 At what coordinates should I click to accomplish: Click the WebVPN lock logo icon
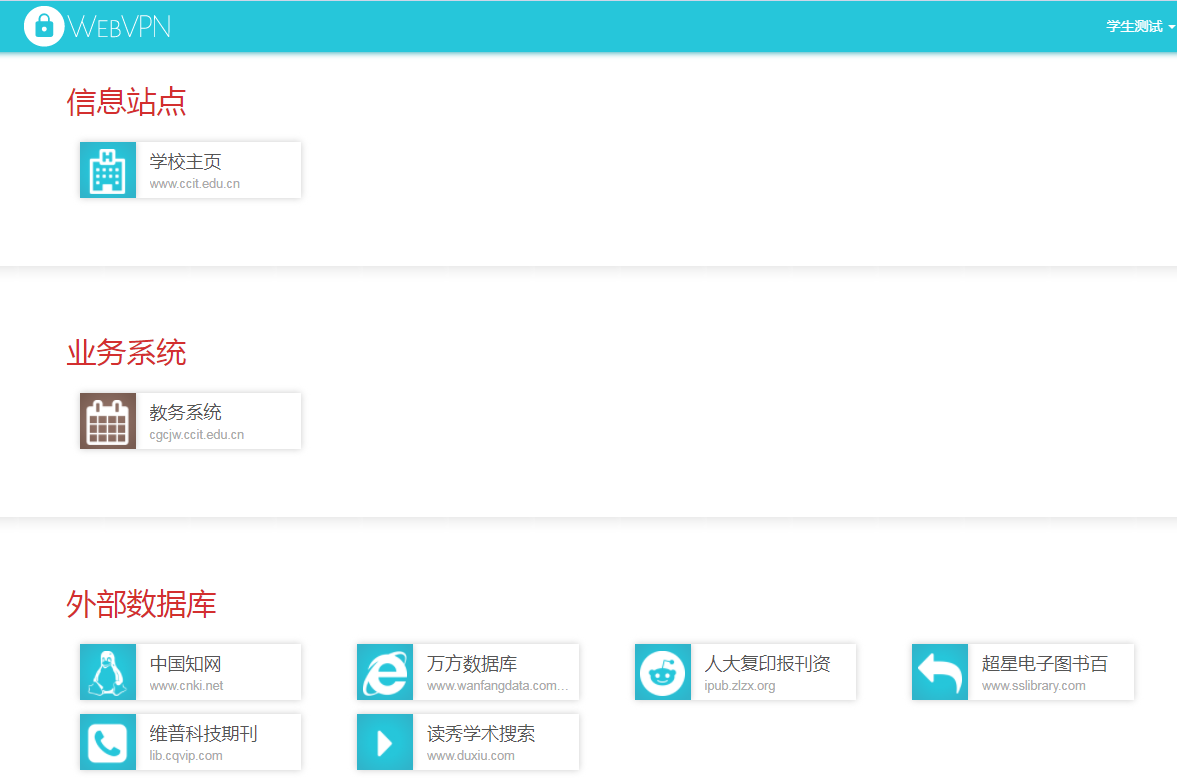point(44,26)
